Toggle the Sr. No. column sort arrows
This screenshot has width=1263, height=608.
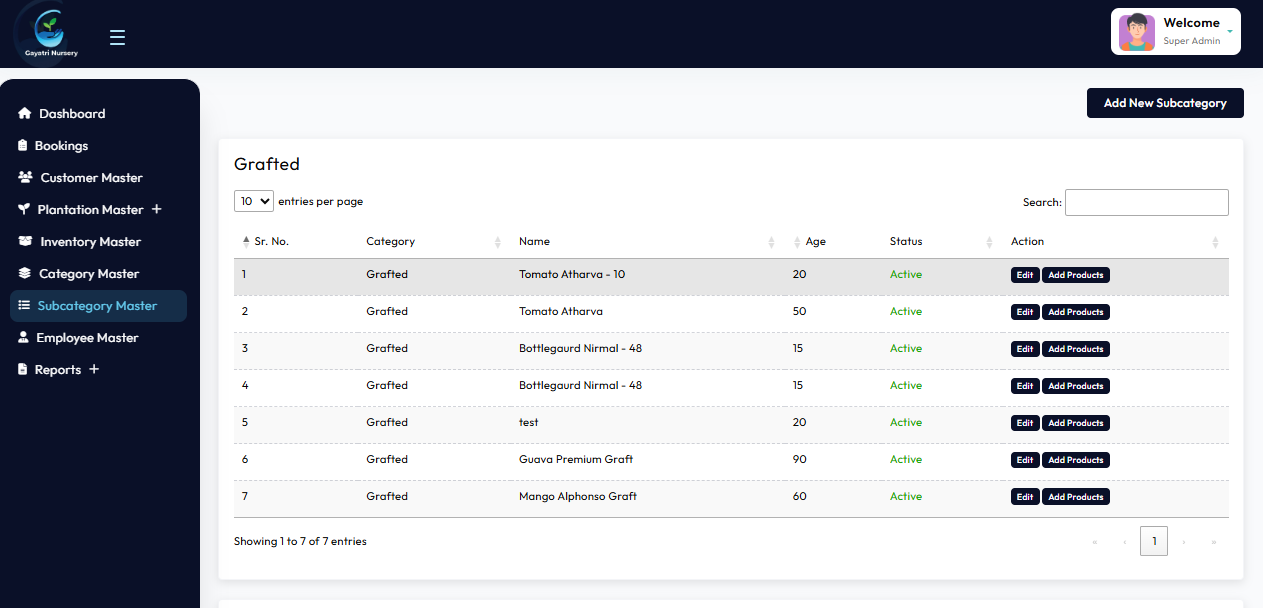coord(245,240)
